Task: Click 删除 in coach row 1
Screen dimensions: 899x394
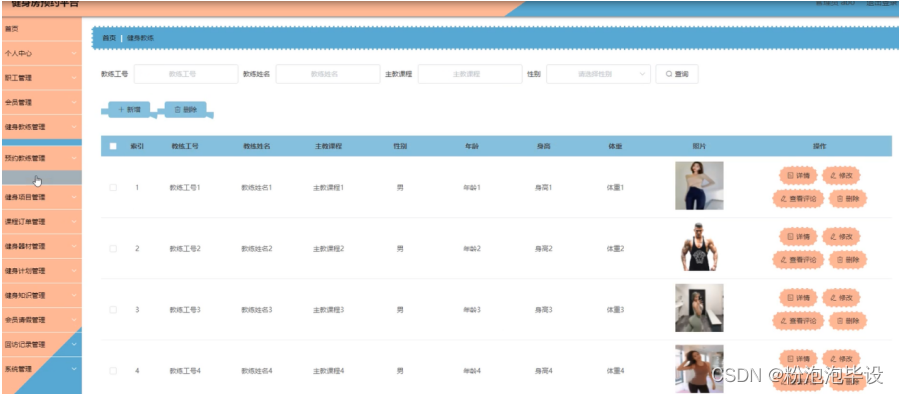Action: (x=847, y=198)
